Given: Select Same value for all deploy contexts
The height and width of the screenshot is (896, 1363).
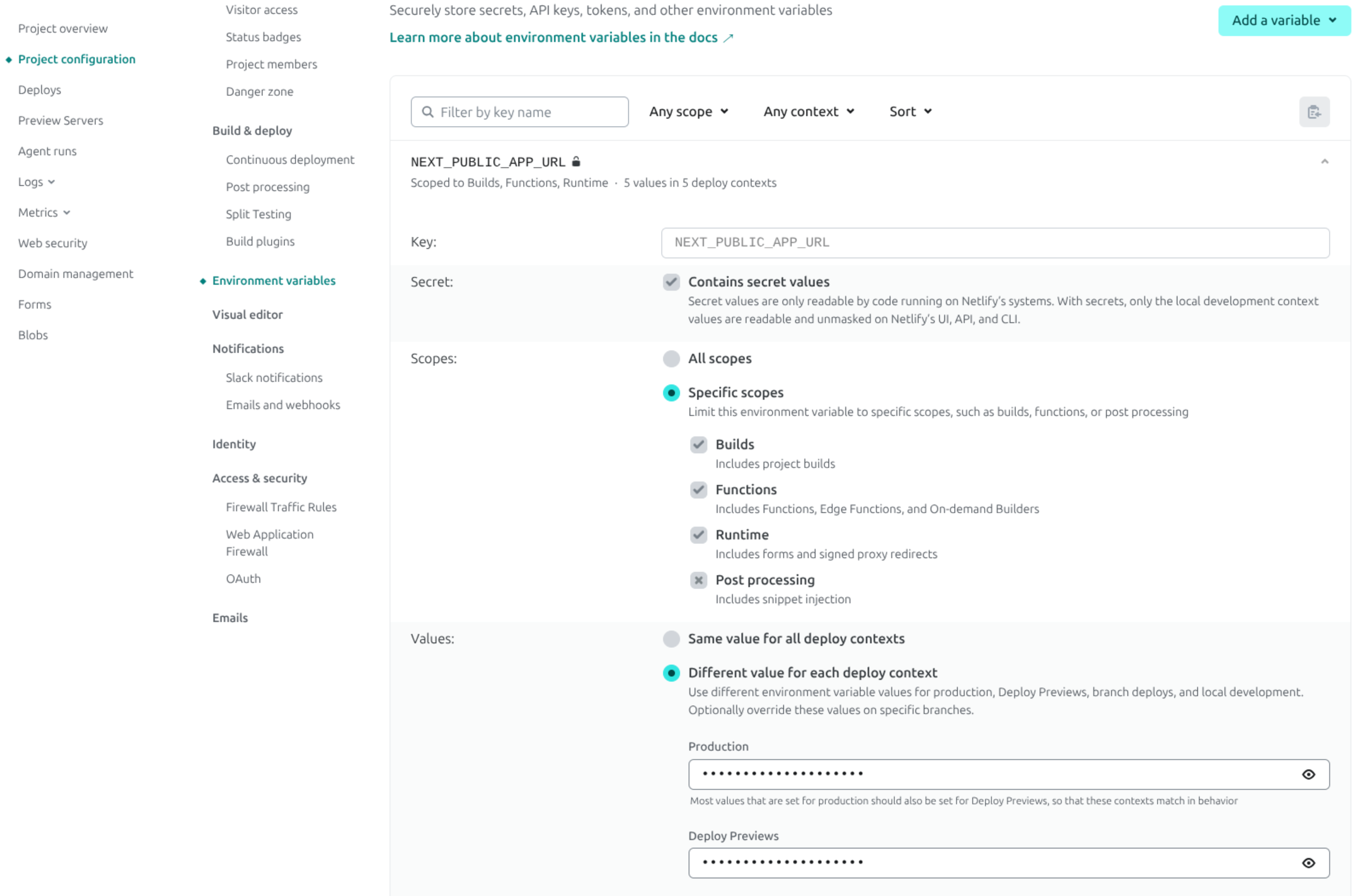Looking at the screenshot, I should coord(671,639).
